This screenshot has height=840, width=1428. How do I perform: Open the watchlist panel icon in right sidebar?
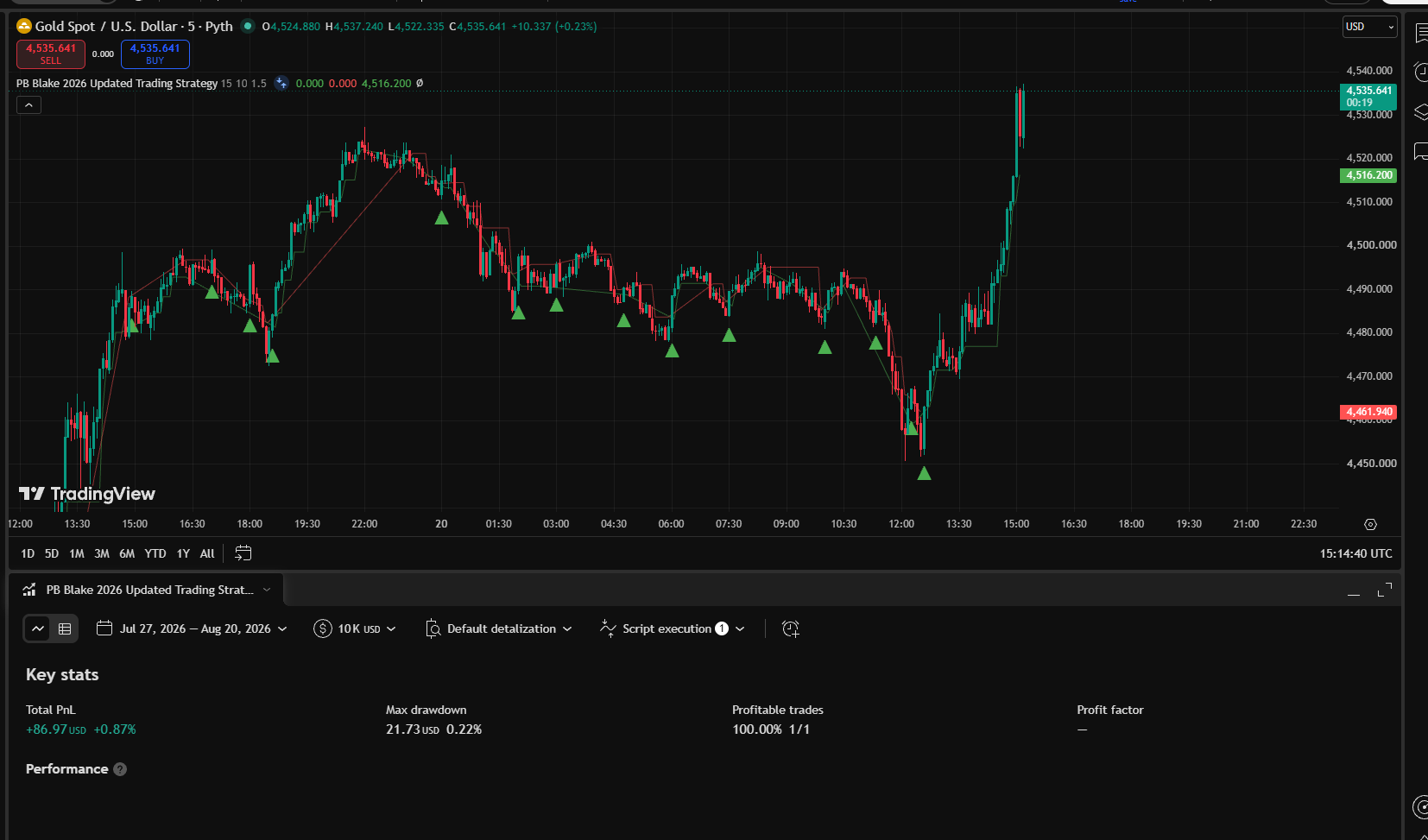pos(1420,33)
